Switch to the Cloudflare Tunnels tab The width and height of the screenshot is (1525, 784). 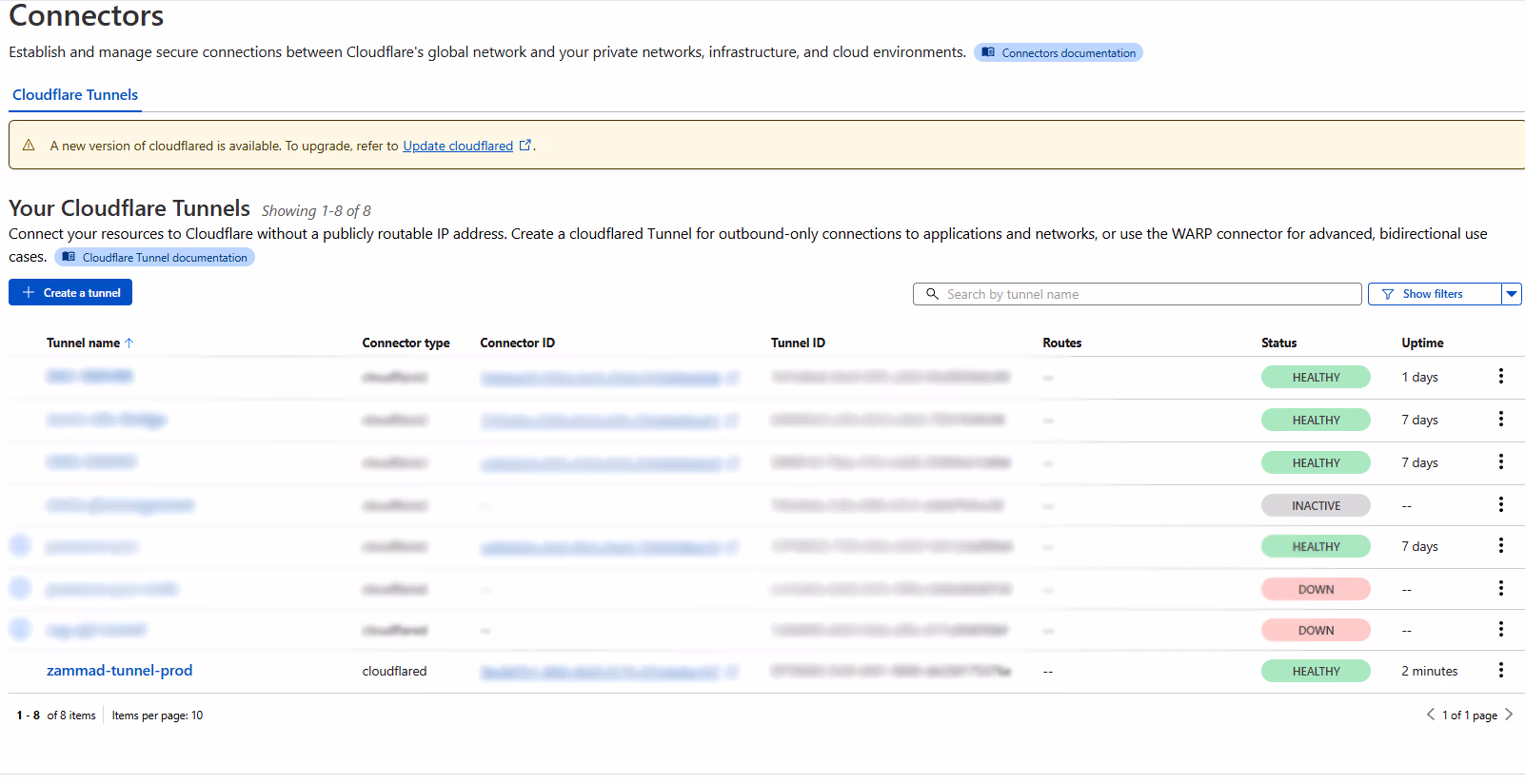click(x=75, y=95)
